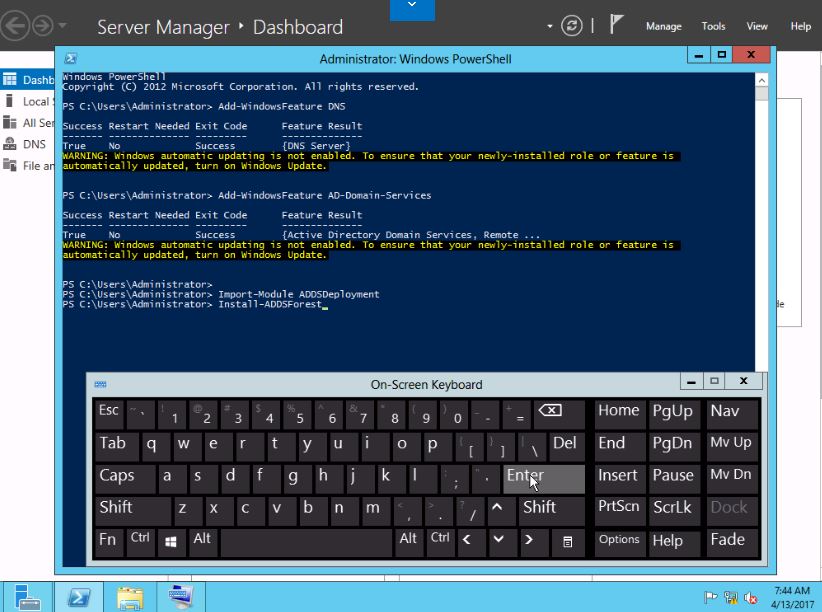Open the View menu
Screen dimensions: 822x612
click(757, 26)
